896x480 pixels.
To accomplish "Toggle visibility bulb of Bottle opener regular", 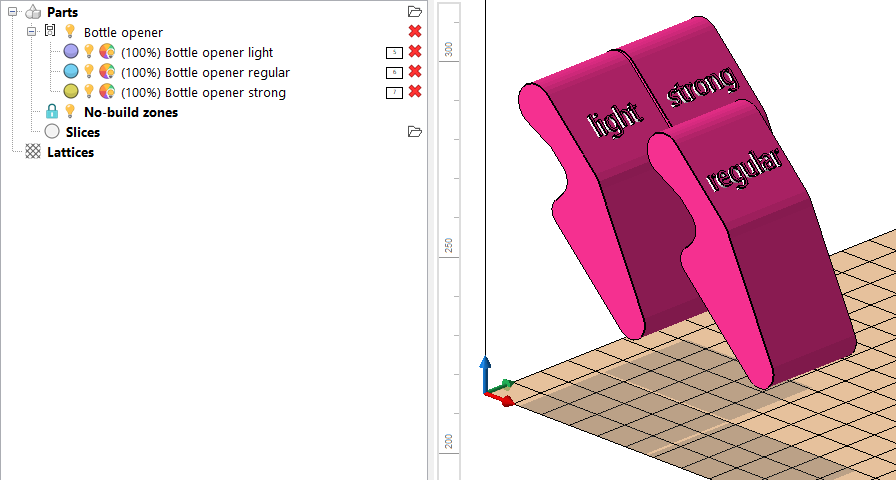I will click(x=89, y=71).
